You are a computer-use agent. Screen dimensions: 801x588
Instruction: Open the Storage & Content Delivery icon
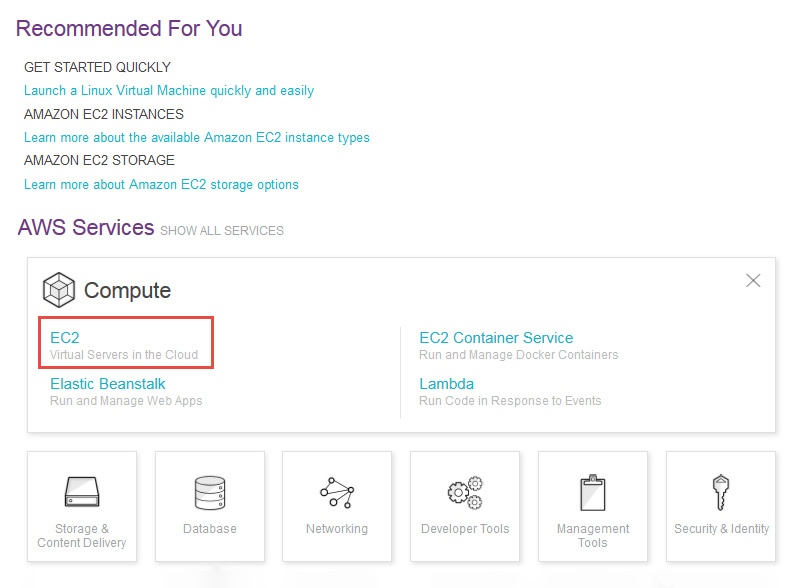point(81,492)
